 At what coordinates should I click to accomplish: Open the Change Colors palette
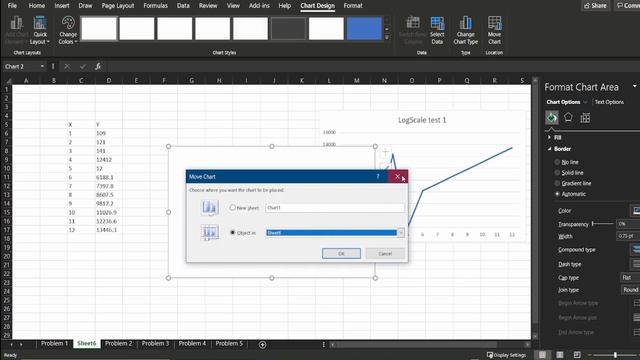pos(68,30)
